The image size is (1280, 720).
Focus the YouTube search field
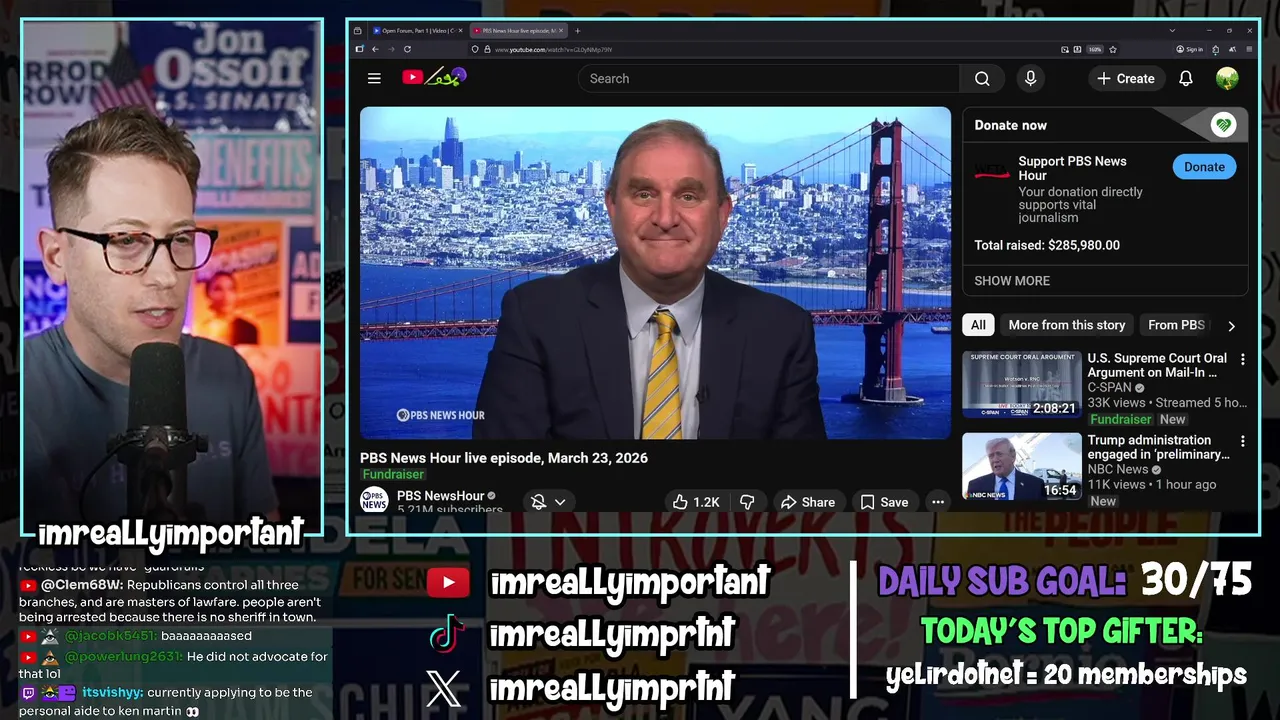(770, 78)
